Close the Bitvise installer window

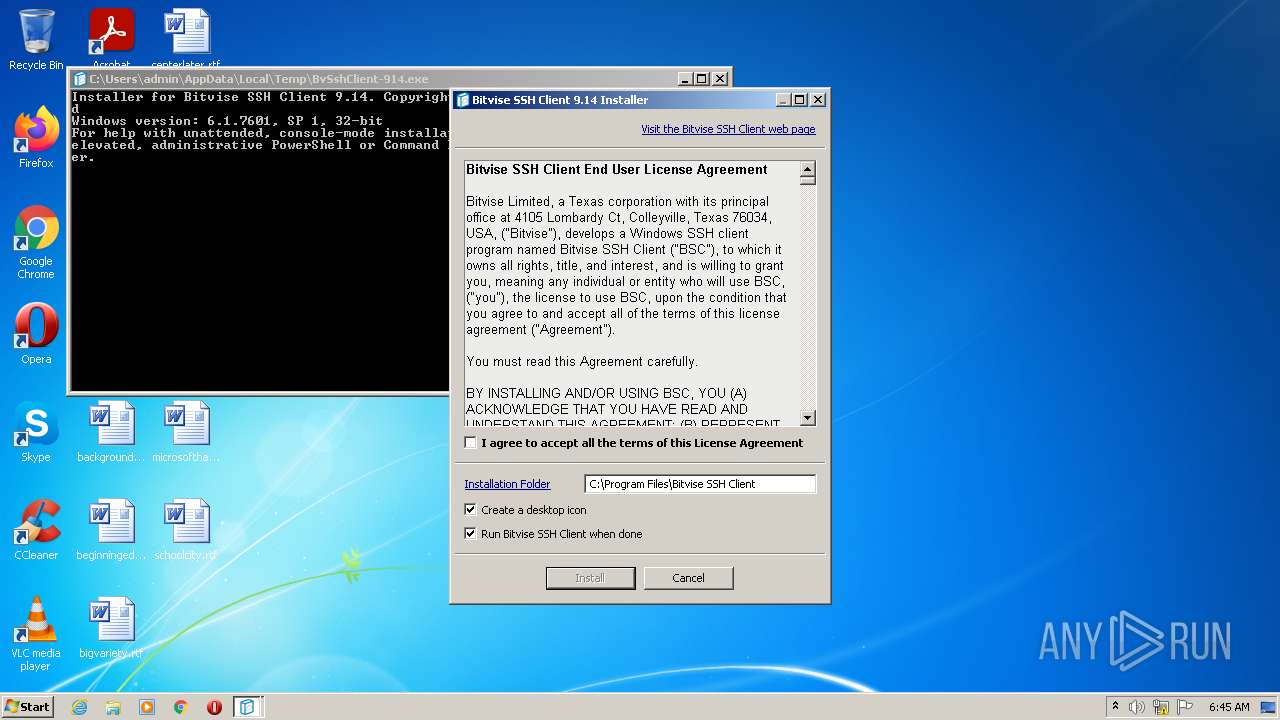[818, 100]
